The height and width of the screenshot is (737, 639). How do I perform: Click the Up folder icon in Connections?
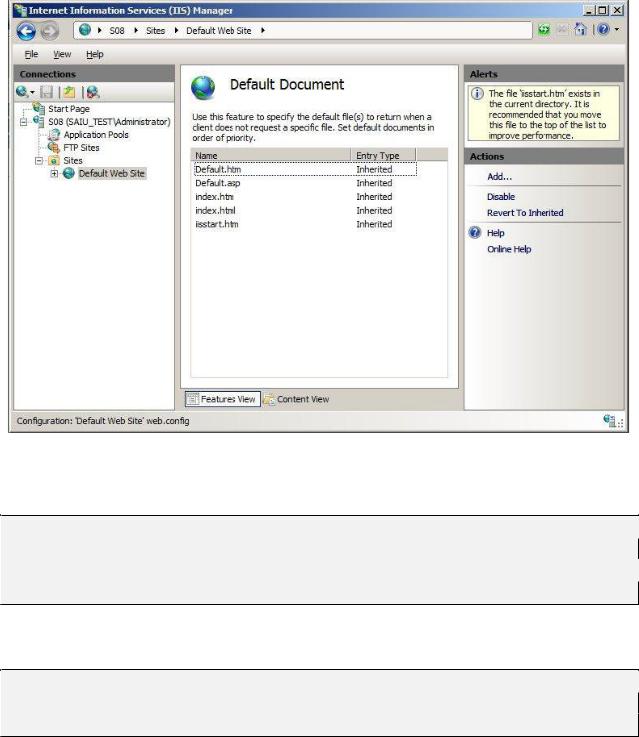click(x=70, y=92)
